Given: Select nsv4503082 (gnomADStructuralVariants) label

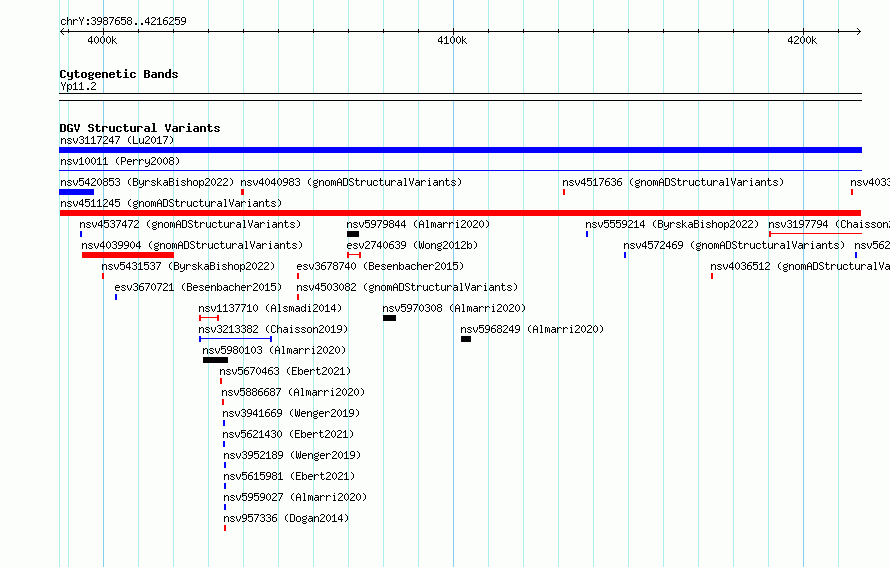Looking at the screenshot, I should click(x=407, y=287).
